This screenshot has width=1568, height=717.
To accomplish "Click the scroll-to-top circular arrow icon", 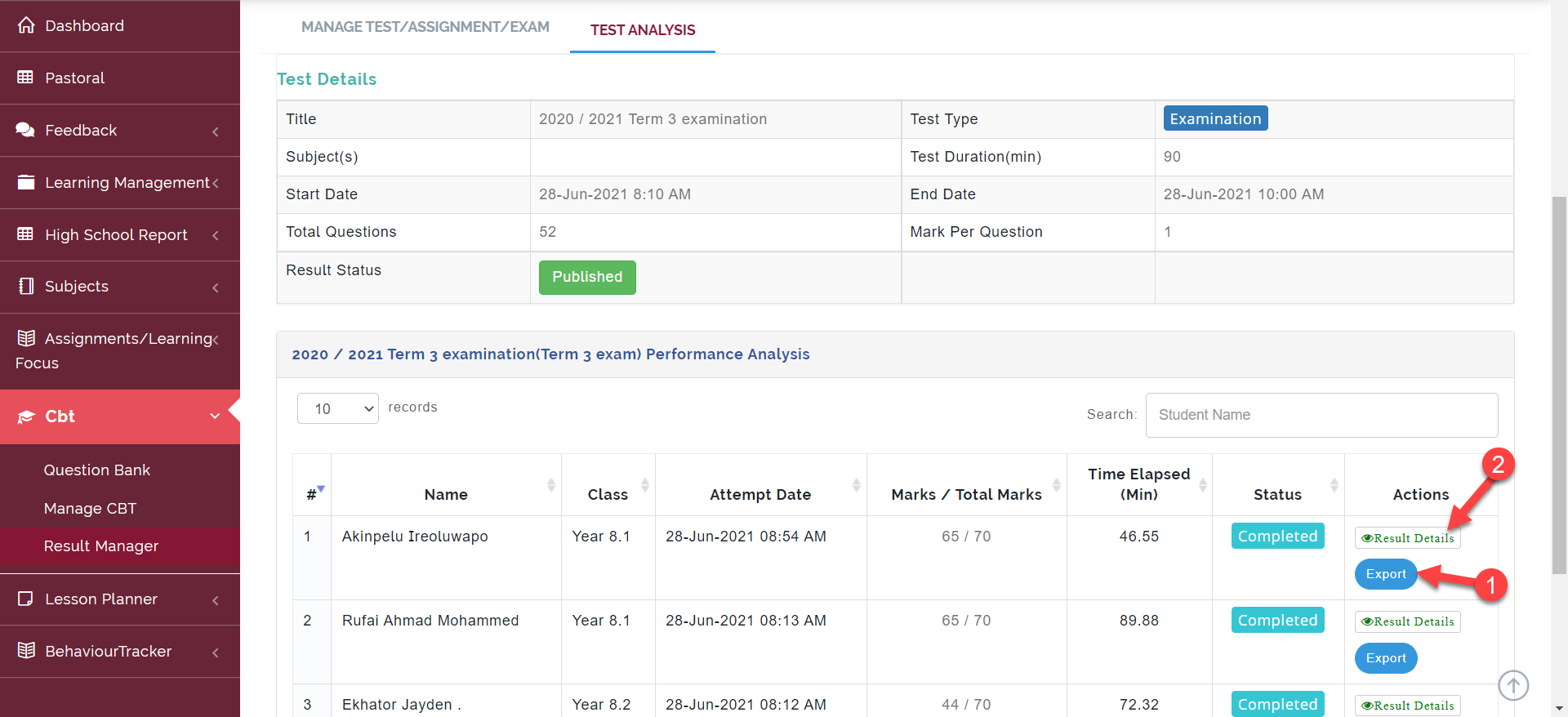I will coord(1513,685).
